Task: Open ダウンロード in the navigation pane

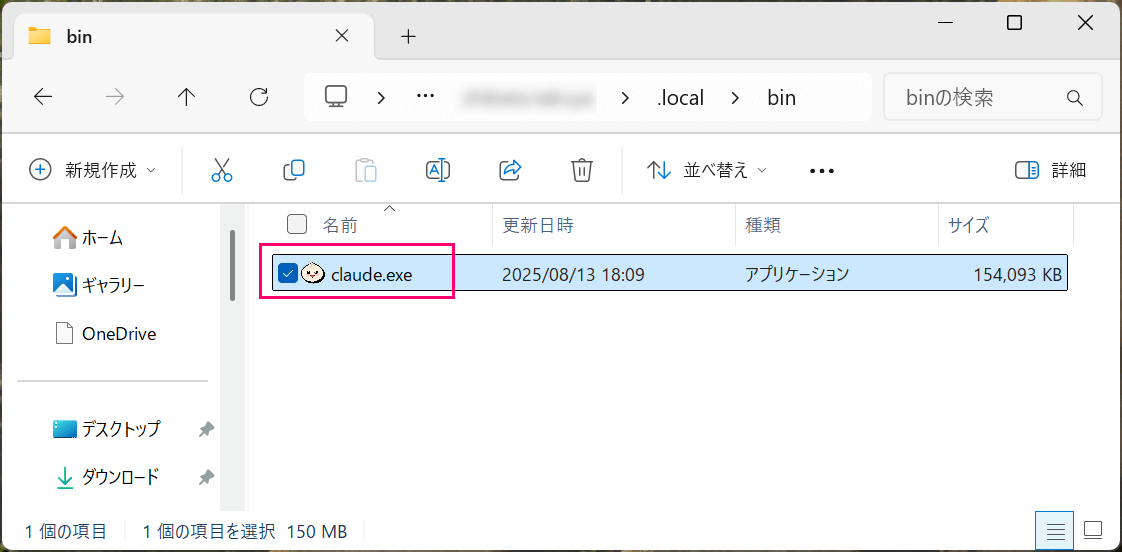Action: [x=107, y=477]
